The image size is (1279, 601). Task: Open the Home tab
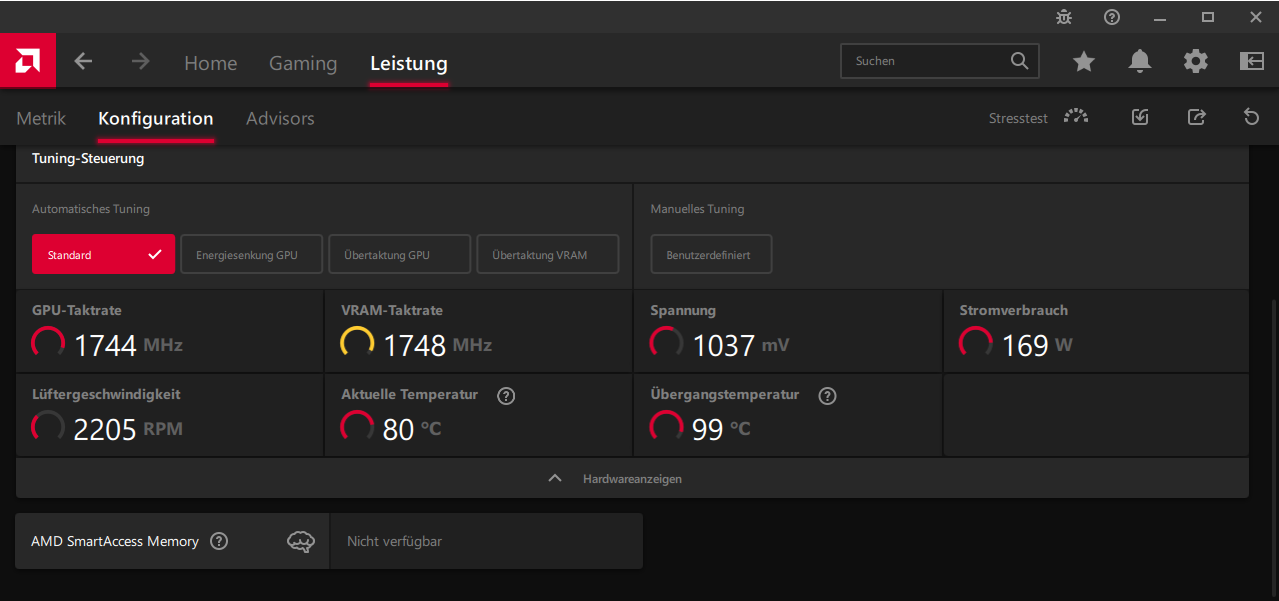tap(210, 63)
